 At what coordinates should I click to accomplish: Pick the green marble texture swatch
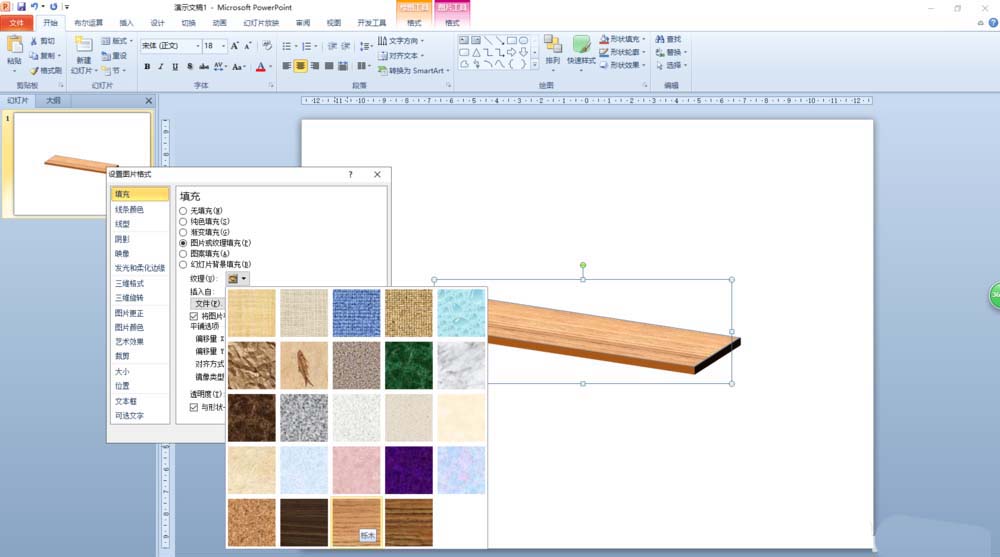(408, 365)
